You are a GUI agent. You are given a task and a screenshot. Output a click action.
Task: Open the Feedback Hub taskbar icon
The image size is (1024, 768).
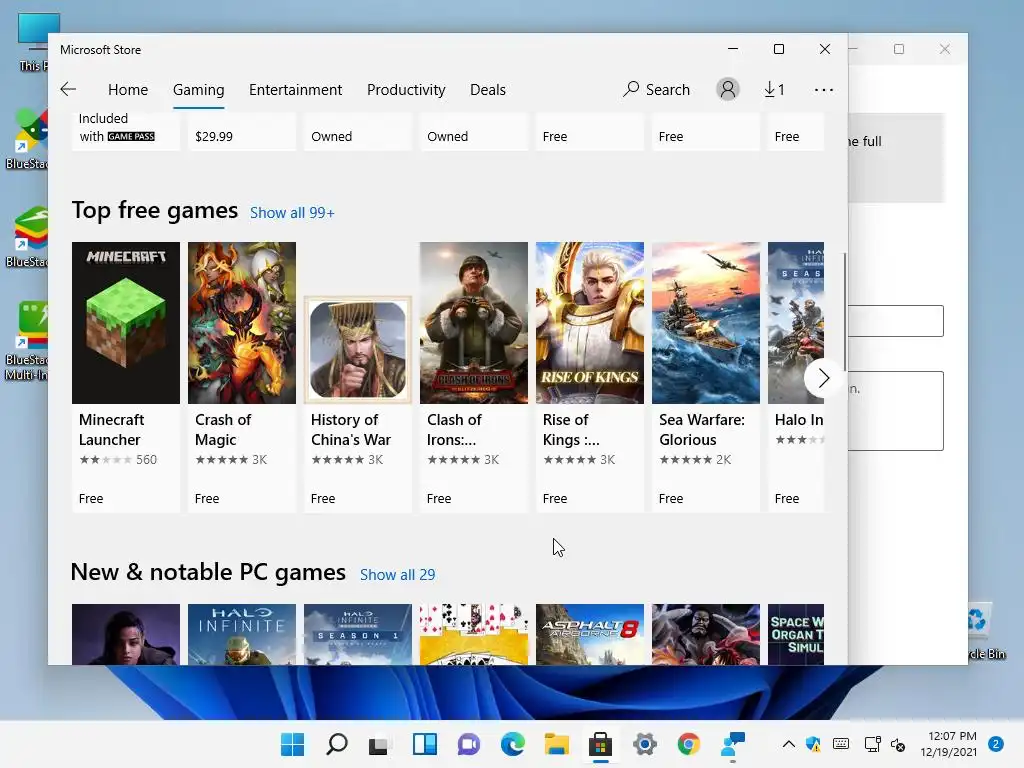(733, 744)
